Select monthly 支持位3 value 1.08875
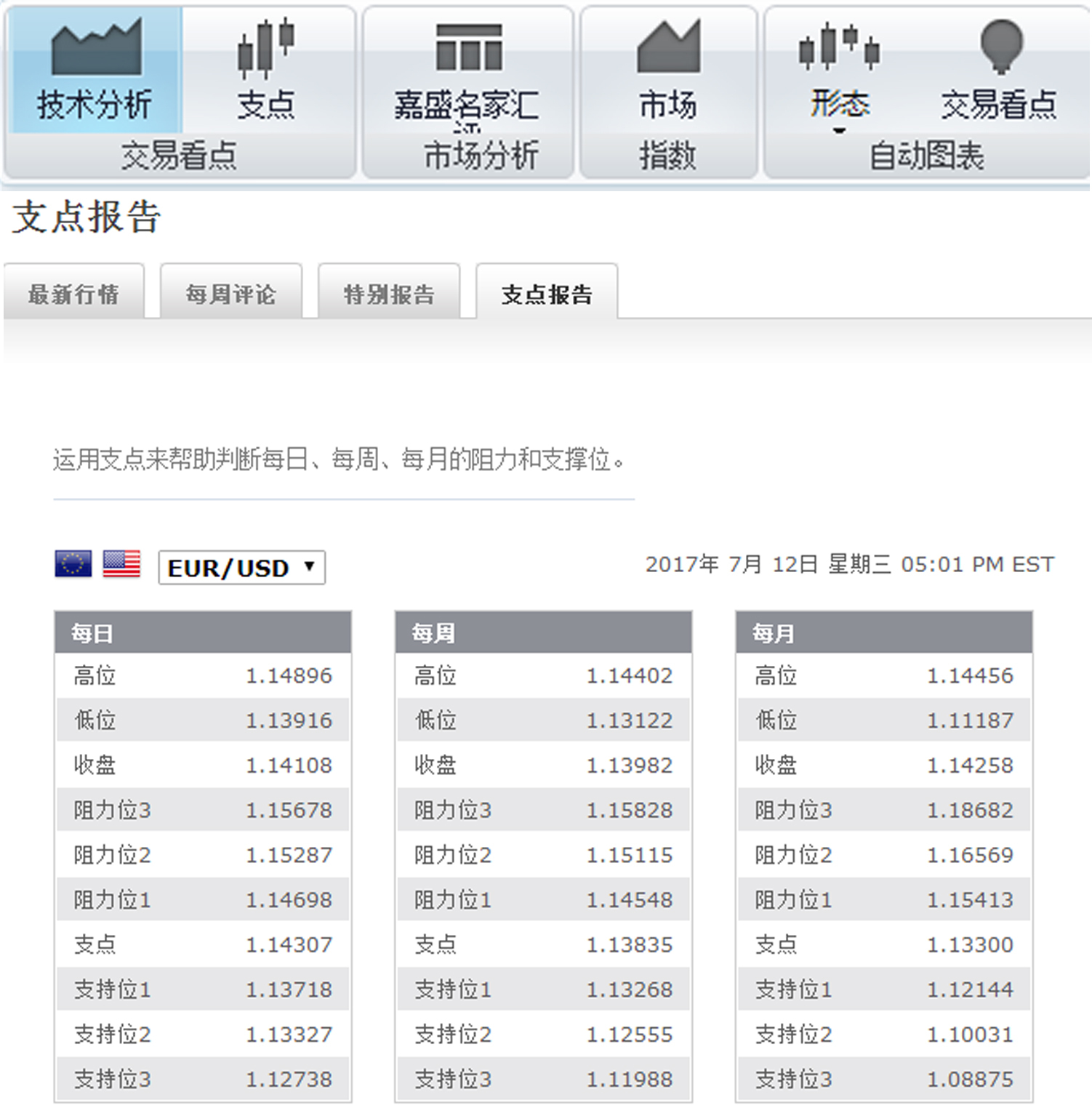The height and width of the screenshot is (1105, 1092). point(970,1080)
